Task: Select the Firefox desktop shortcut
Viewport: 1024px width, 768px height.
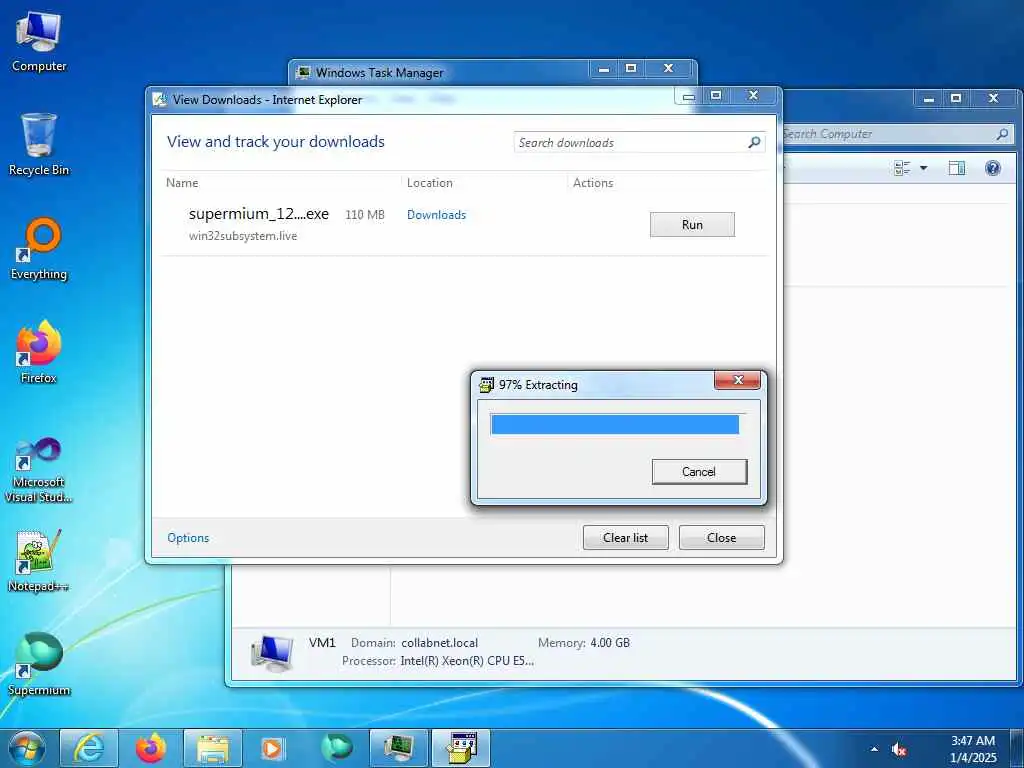Action: 39,352
